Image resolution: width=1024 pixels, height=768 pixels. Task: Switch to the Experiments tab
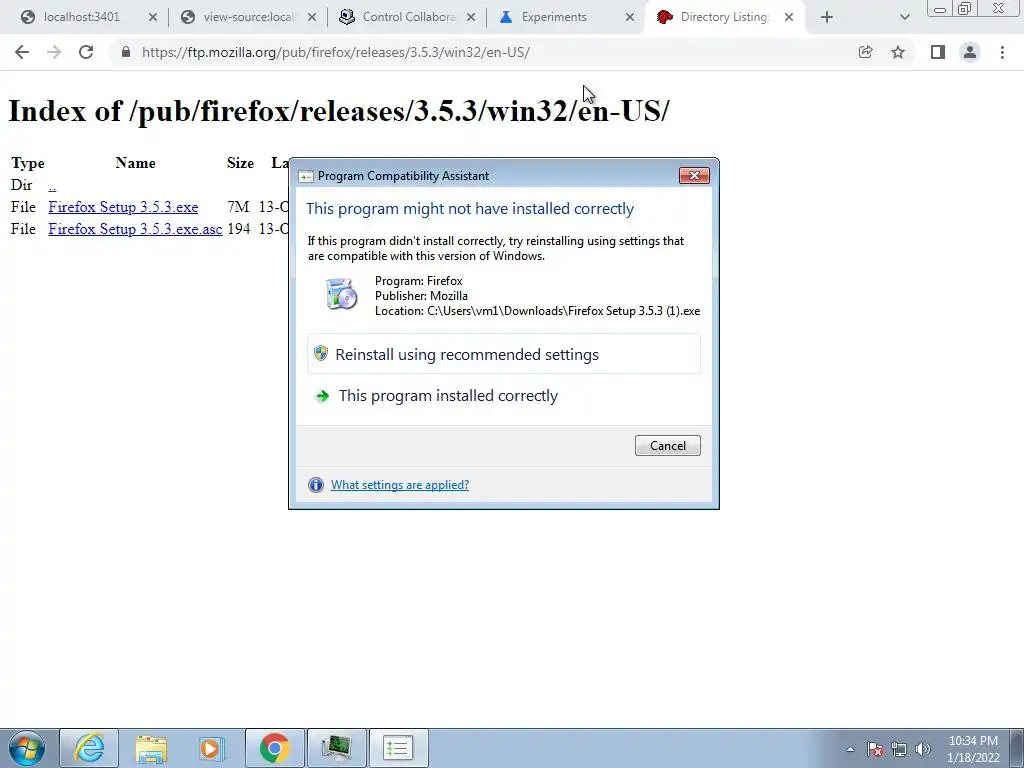coord(554,17)
